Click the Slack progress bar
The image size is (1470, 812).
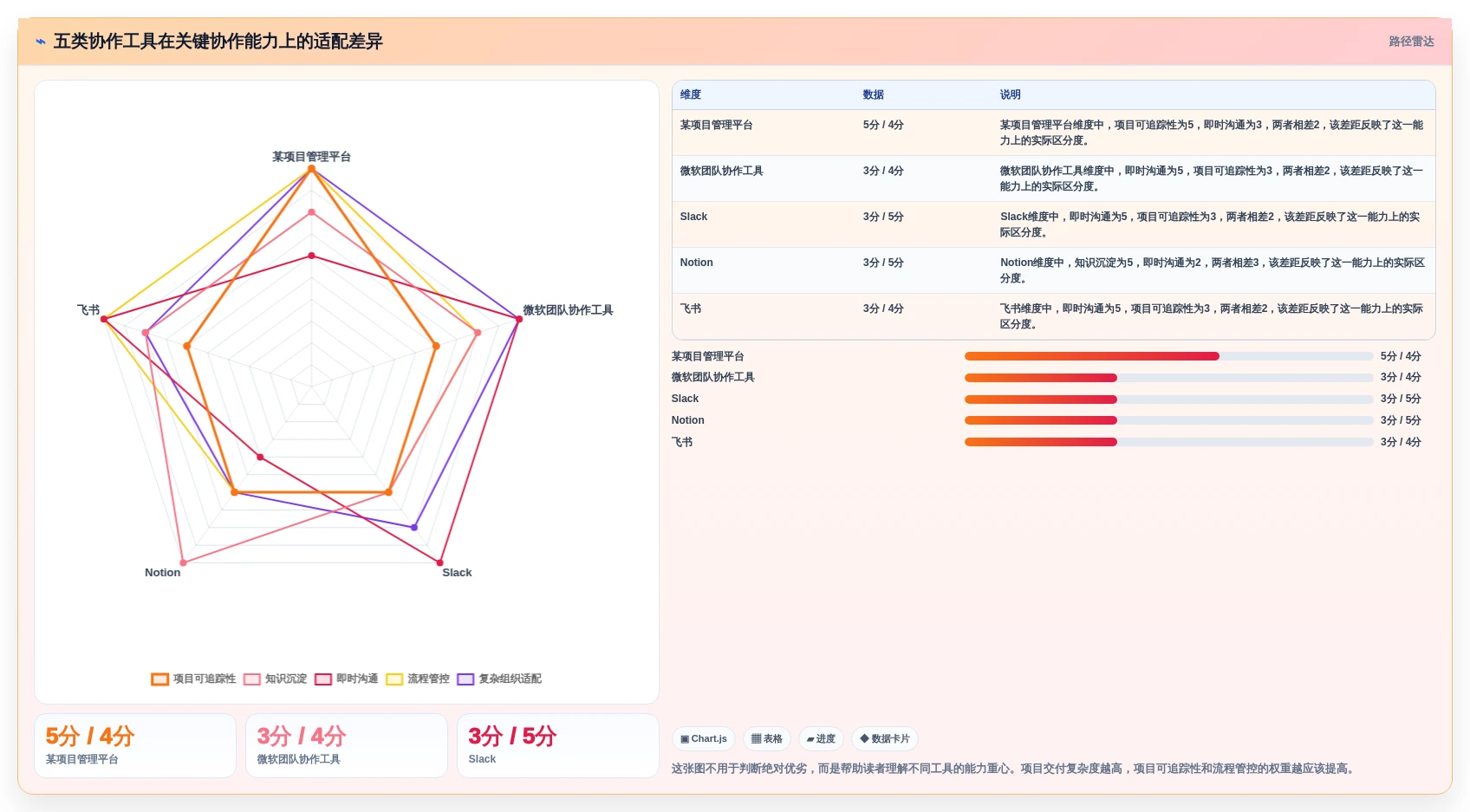coord(1169,400)
